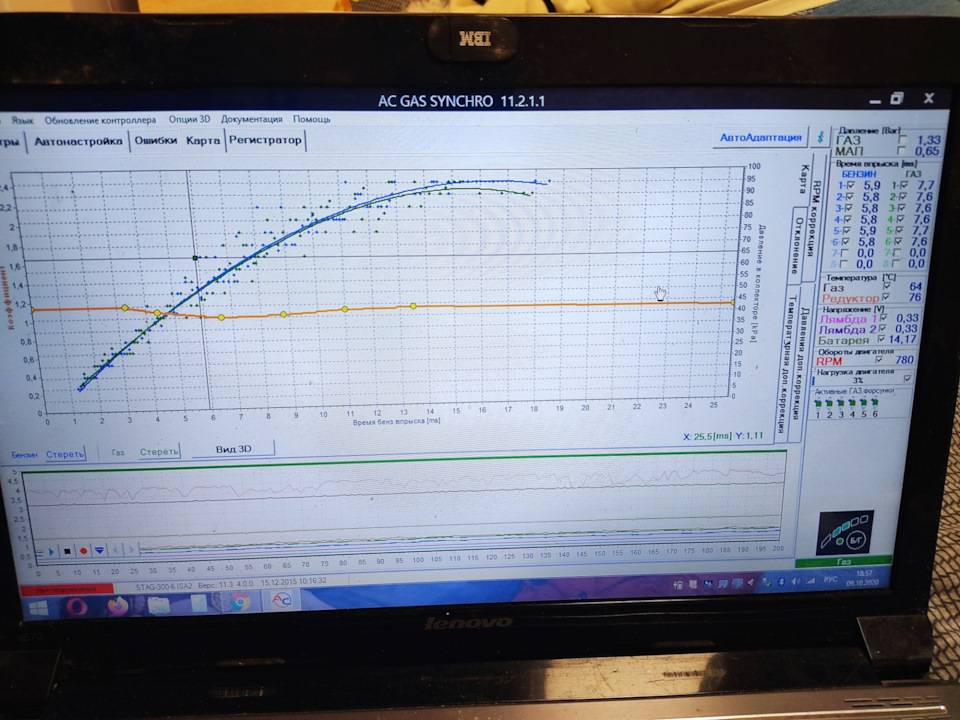Click the AC GAS SYNCHRO taskbar icon
960x720 pixels.
281,601
